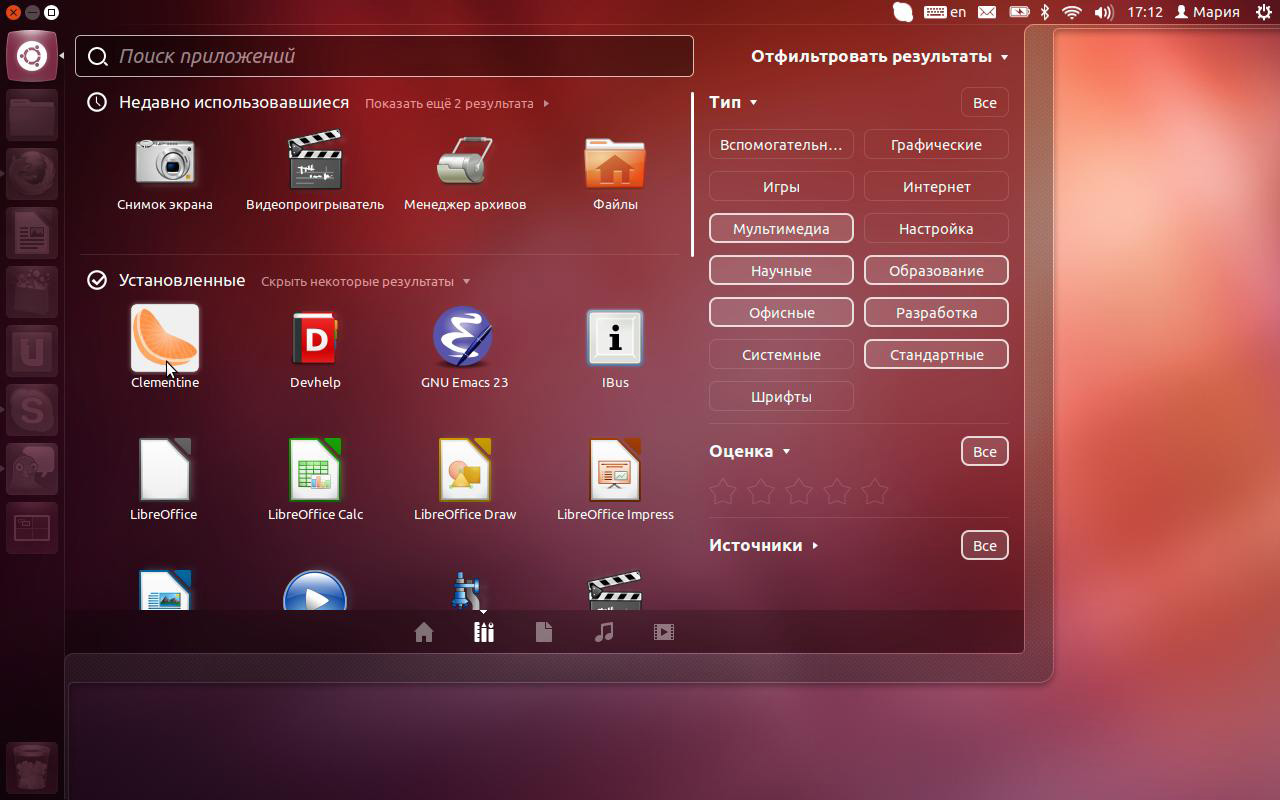Open the Wi-Fi network indicator
1280x800 pixels.
pos(1072,12)
